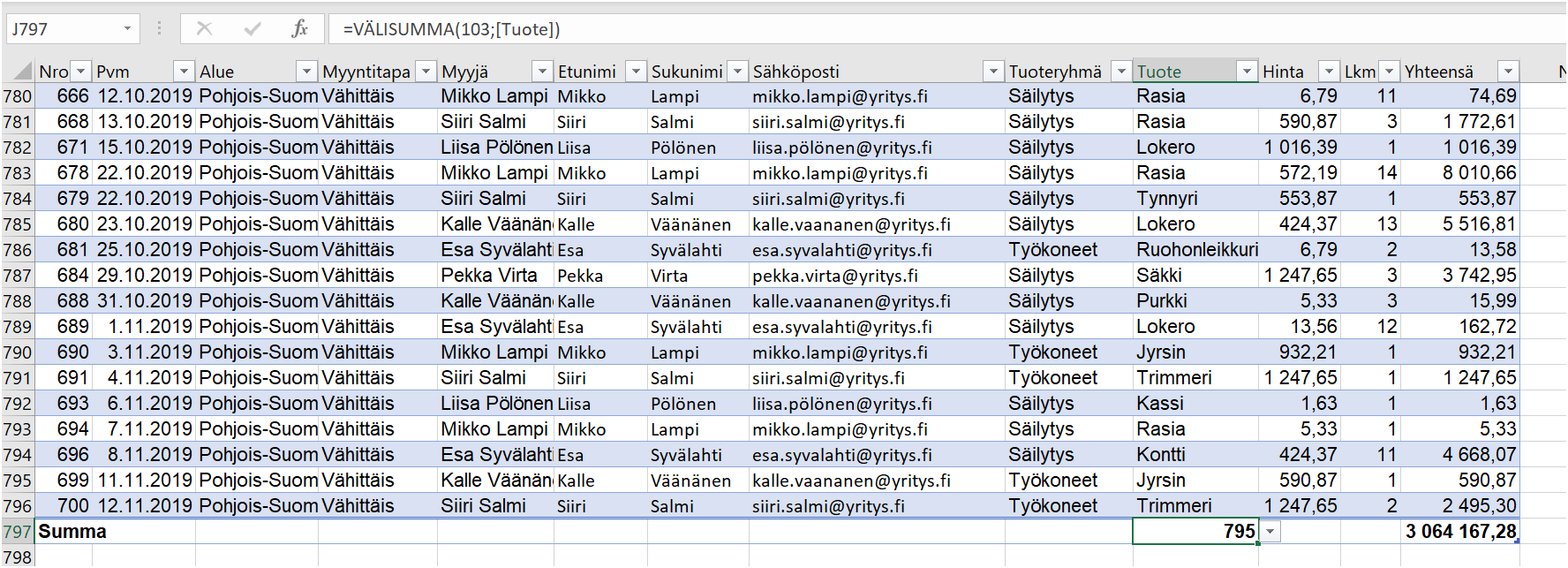Select the Kassi product cell
1568x568 pixels.
(1195, 404)
